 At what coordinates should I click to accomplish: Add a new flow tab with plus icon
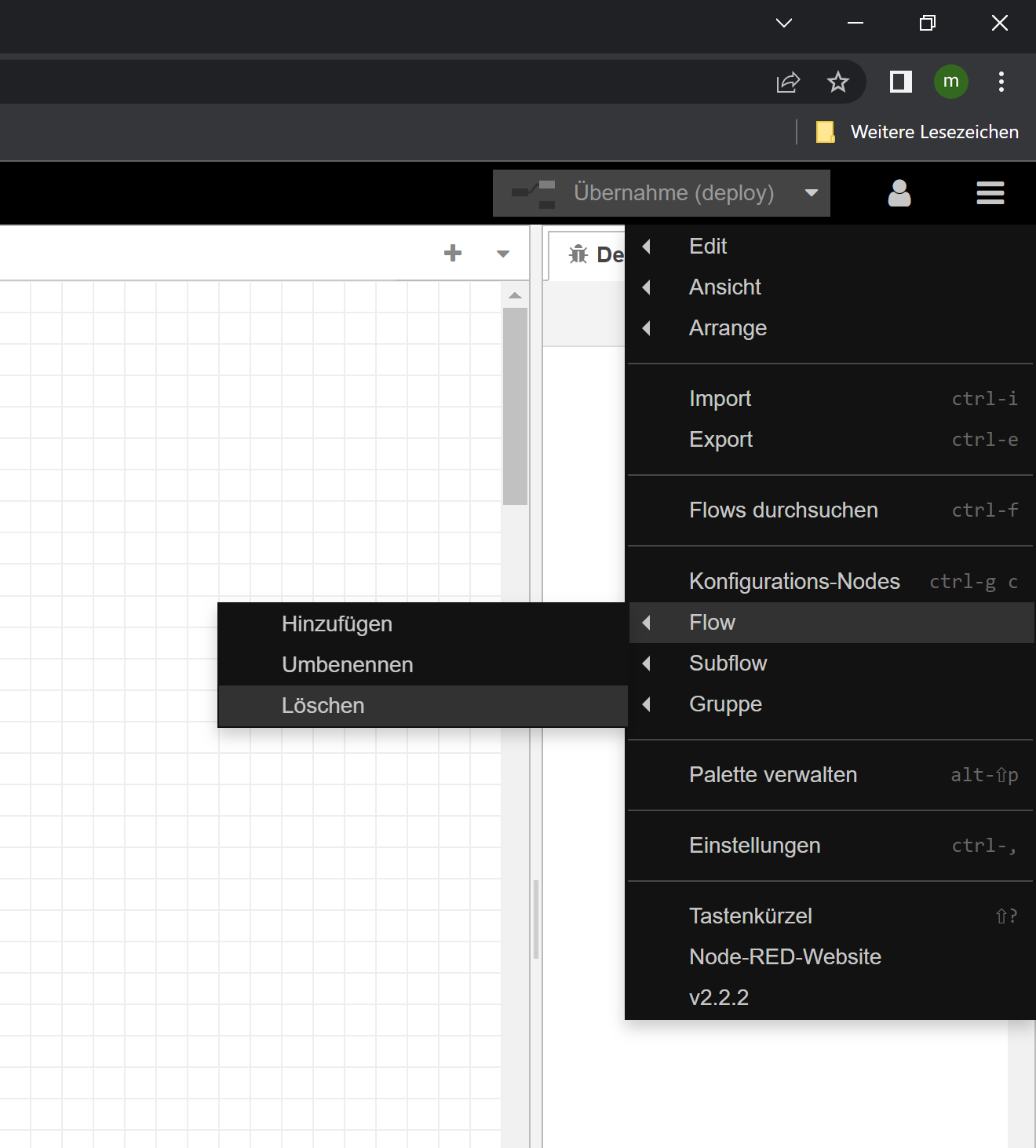click(453, 253)
